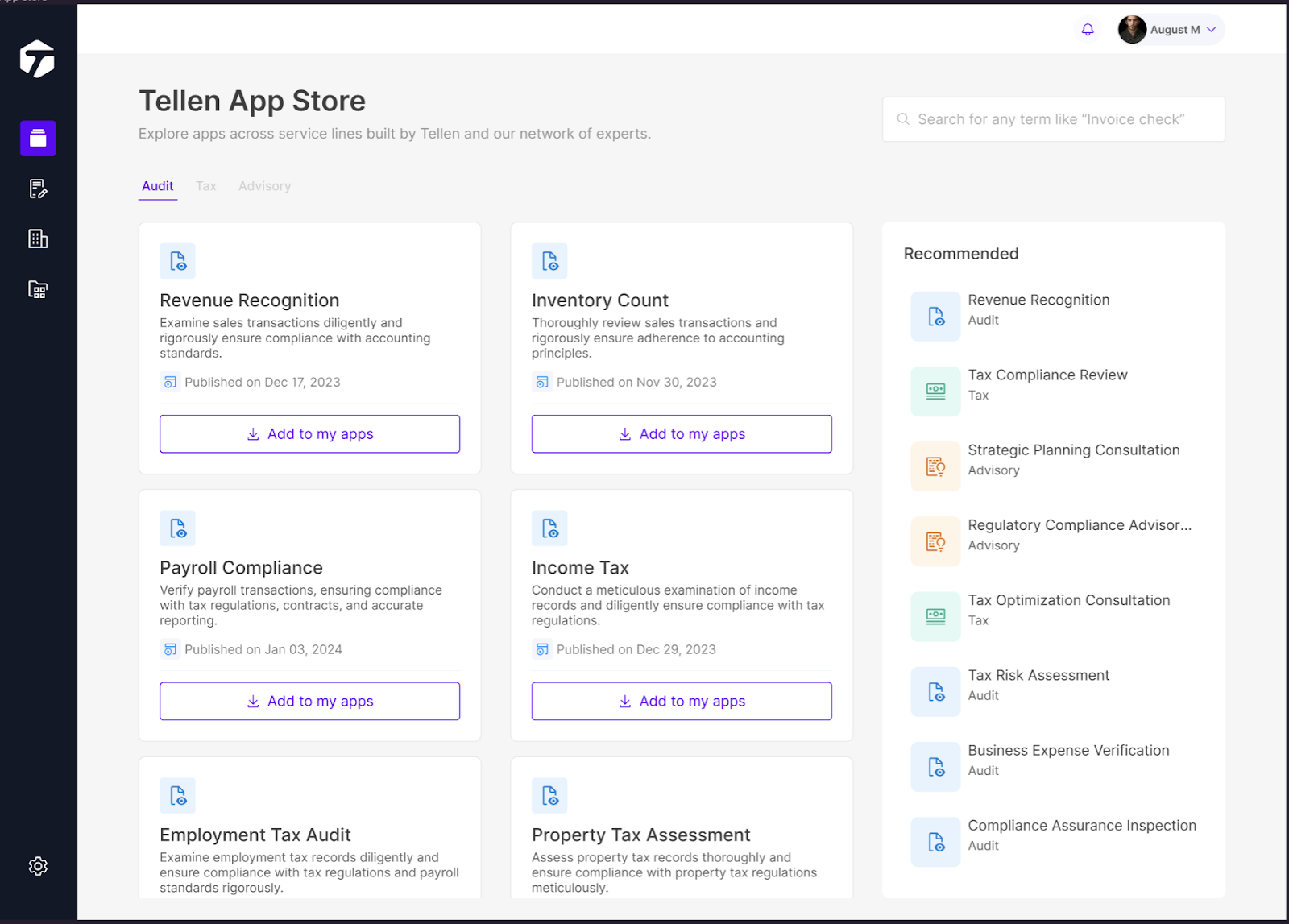The image size is (1289, 924).
Task: Click Property Tax Assessment card icon
Action: [x=549, y=796]
